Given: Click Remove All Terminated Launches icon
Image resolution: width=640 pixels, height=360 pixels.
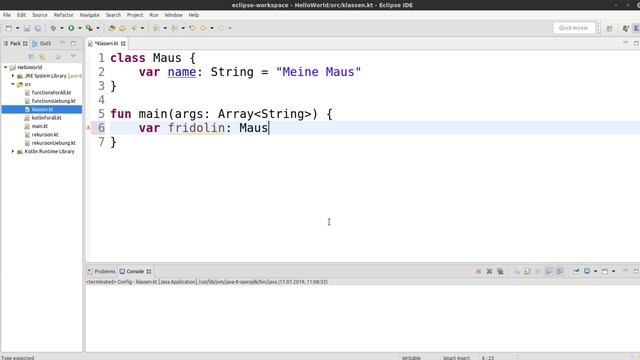Looking at the screenshot, I should (500, 271).
